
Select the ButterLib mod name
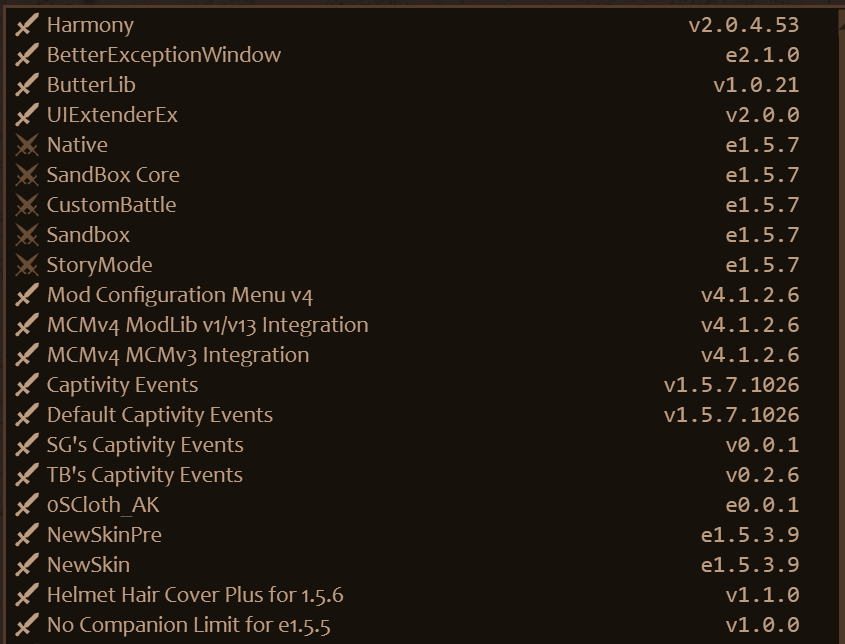pyautogui.click(x=91, y=85)
